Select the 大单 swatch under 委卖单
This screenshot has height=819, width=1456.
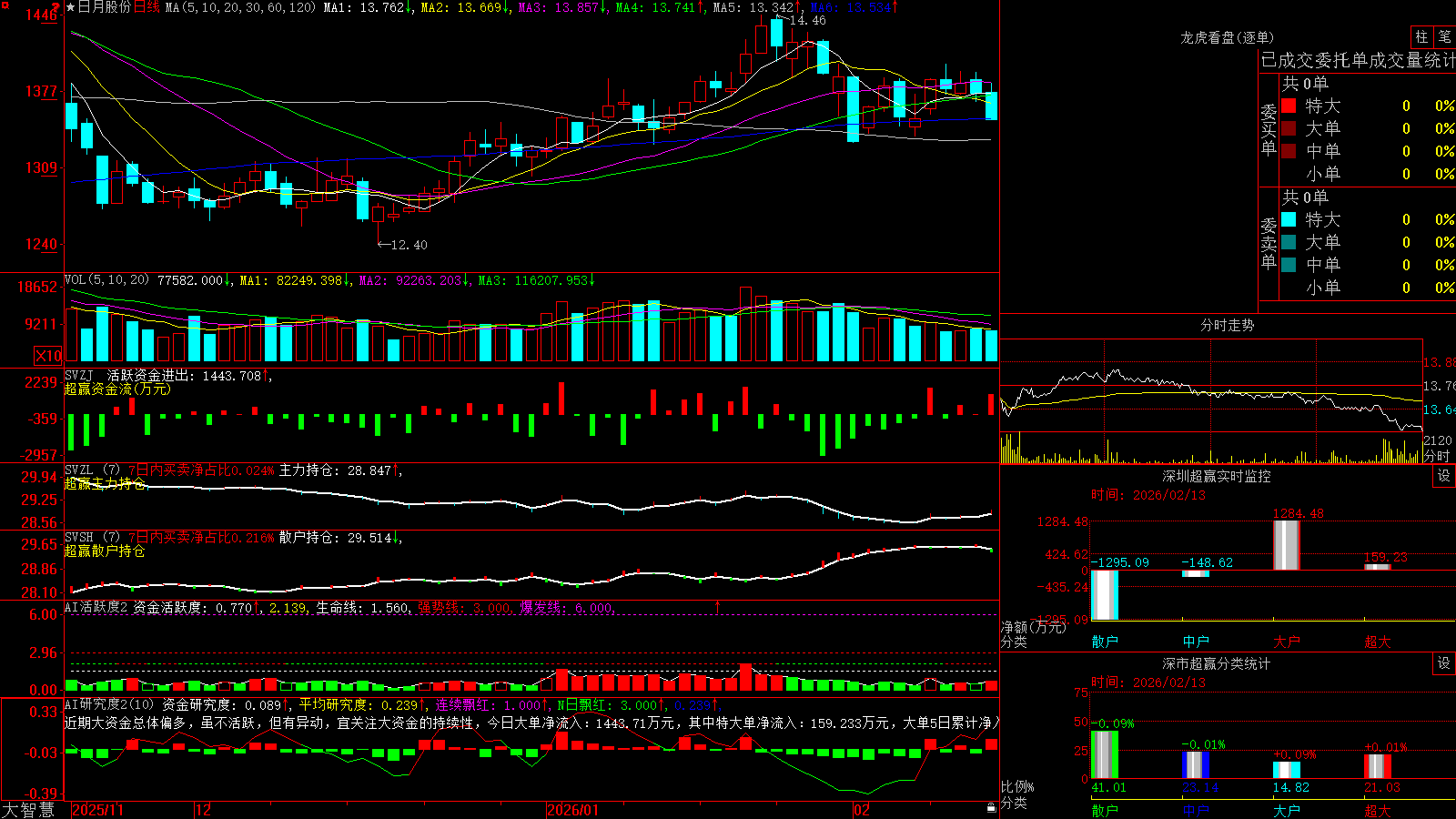pyautogui.click(x=1289, y=242)
